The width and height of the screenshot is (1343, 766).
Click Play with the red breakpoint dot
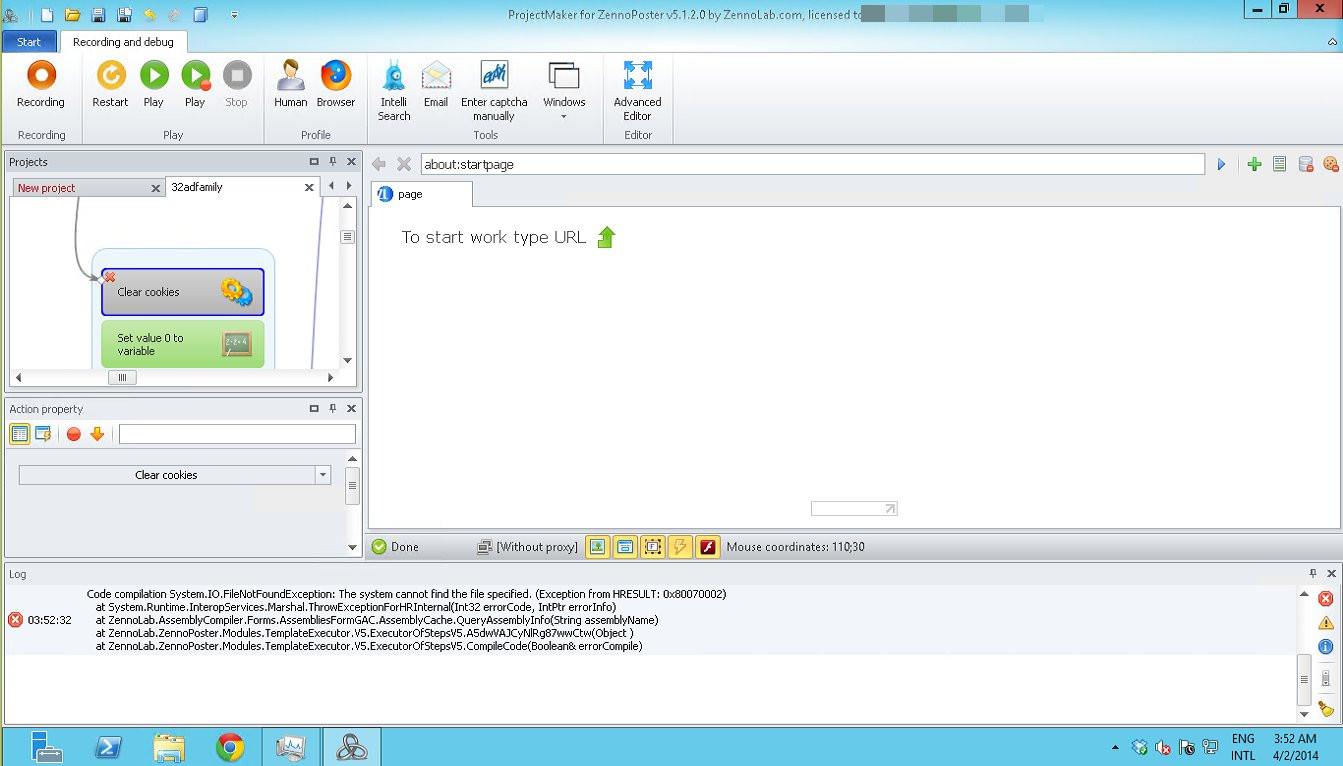[195, 84]
